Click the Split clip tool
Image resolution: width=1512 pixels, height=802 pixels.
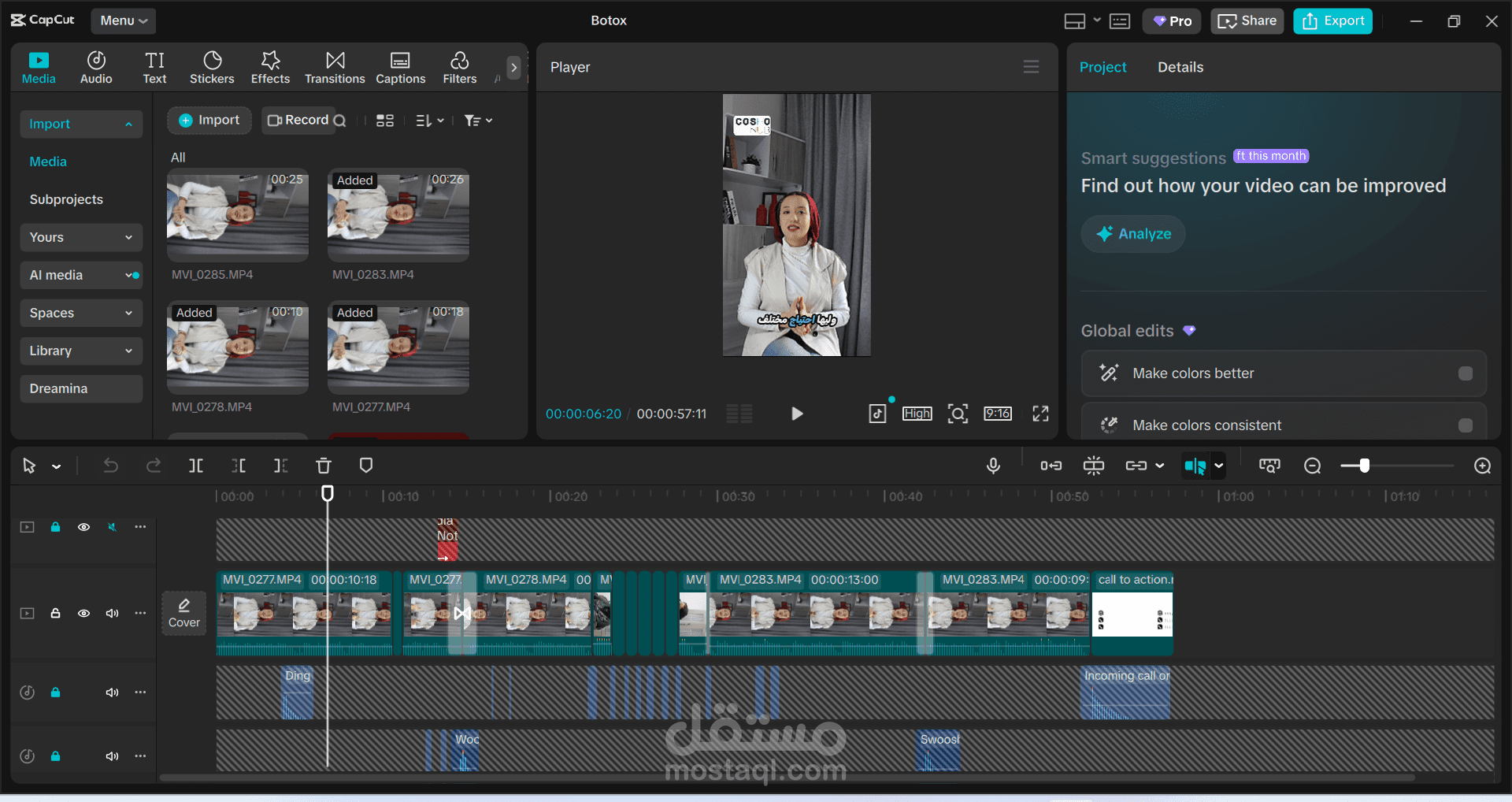coord(196,466)
